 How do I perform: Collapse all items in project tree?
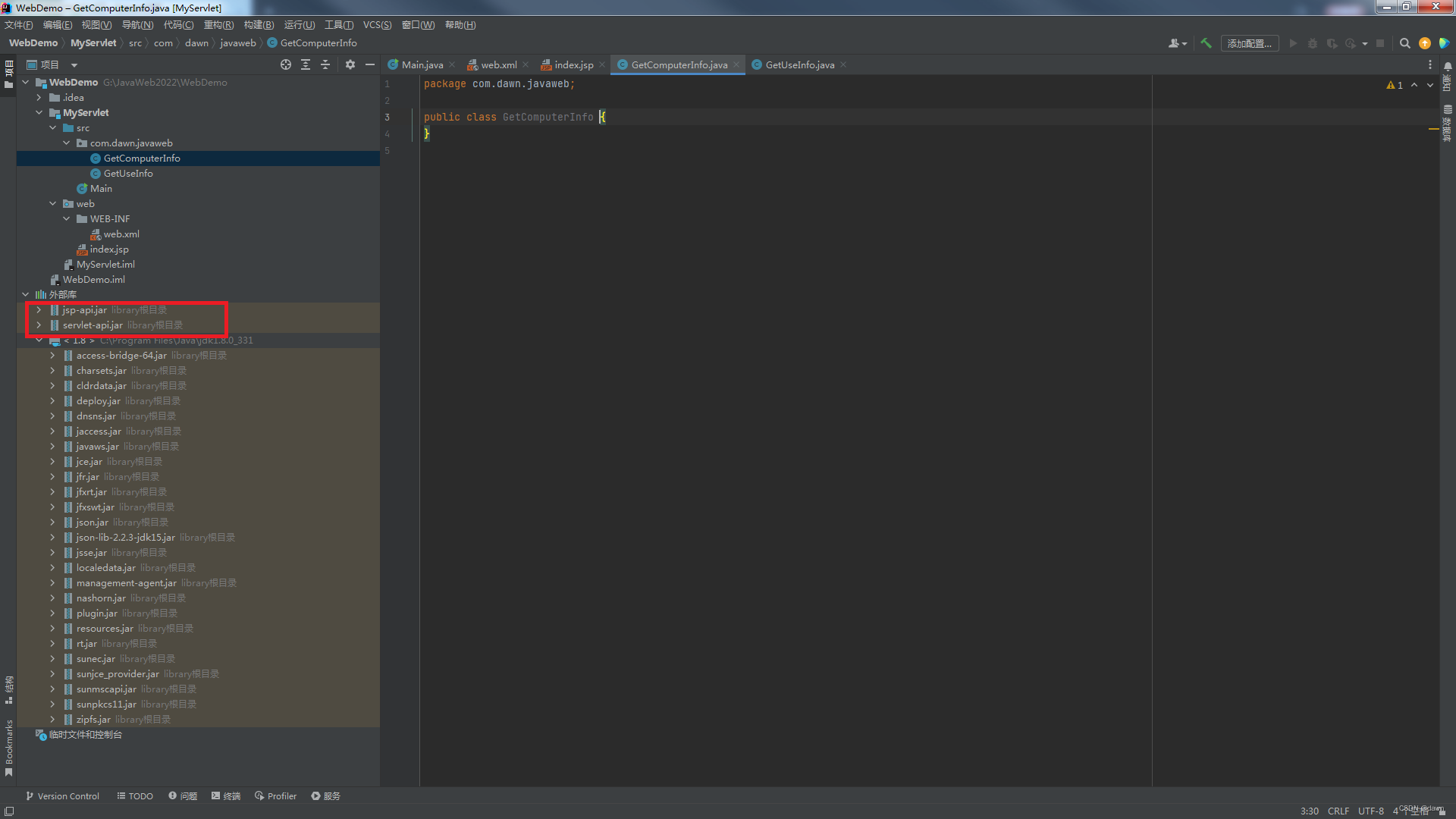tap(325, 64)
